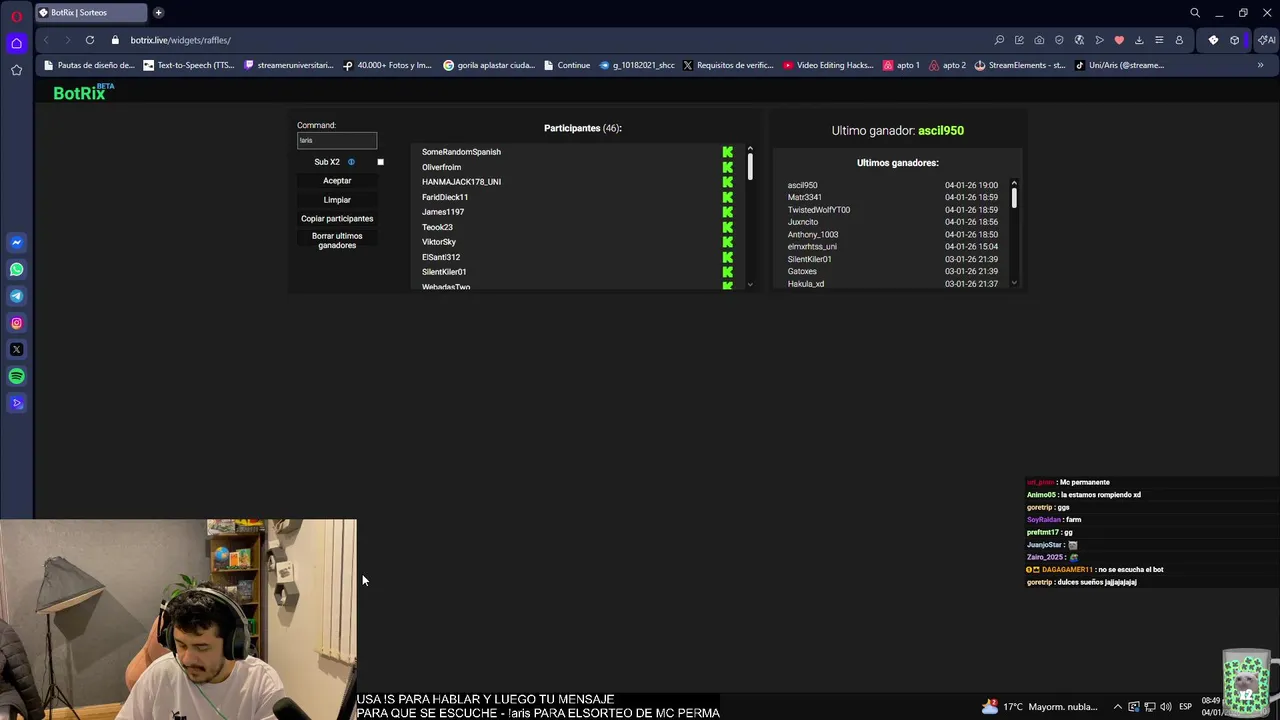Viewport: 1280px width, 720px height.
Task: Open Opera menu logo
Action: tap(16, 16)
